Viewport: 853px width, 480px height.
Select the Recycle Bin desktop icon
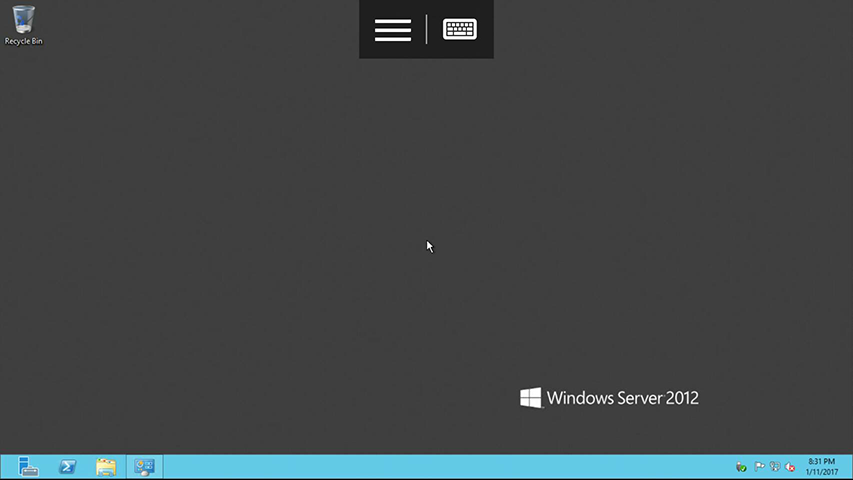click(x=23, y=25)
